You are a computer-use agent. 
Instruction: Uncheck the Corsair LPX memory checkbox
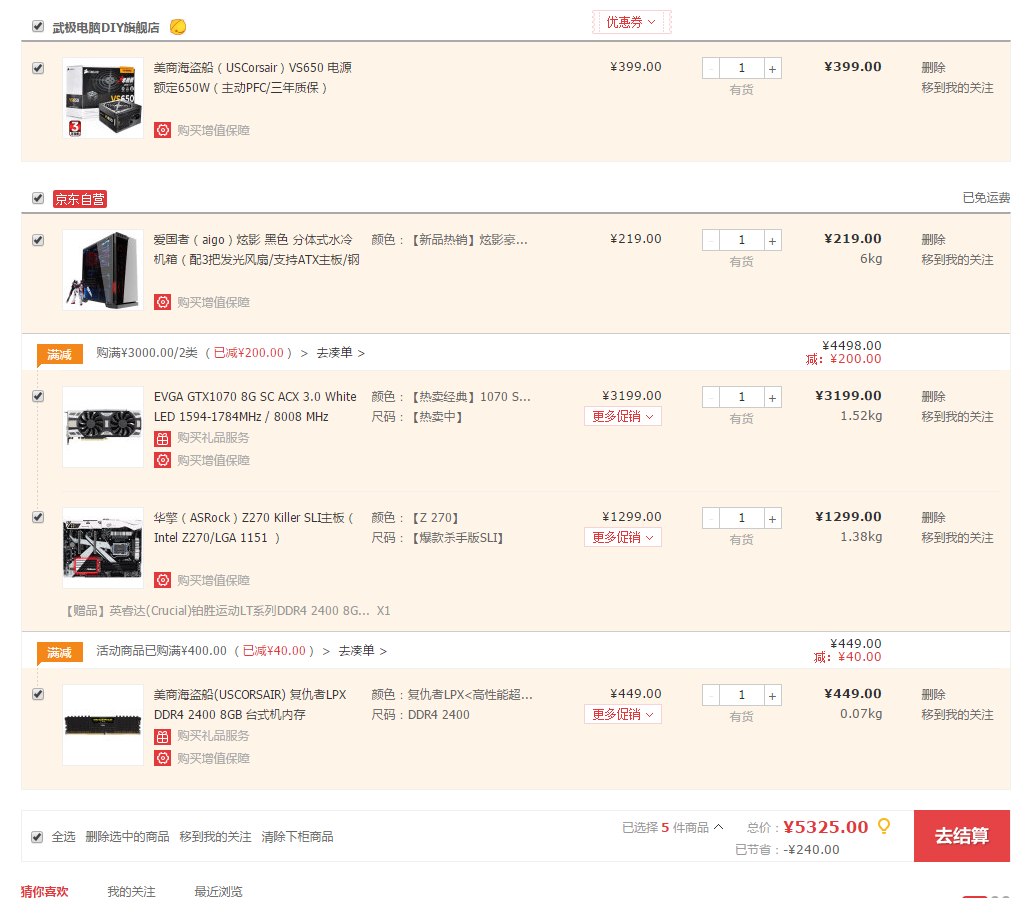tap(38, 694)
